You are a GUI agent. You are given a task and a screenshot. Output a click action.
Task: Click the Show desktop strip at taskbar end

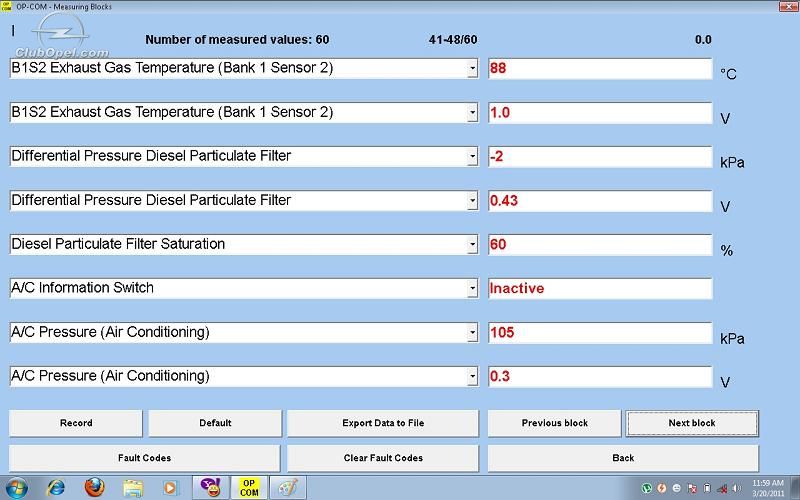point(795,488)
